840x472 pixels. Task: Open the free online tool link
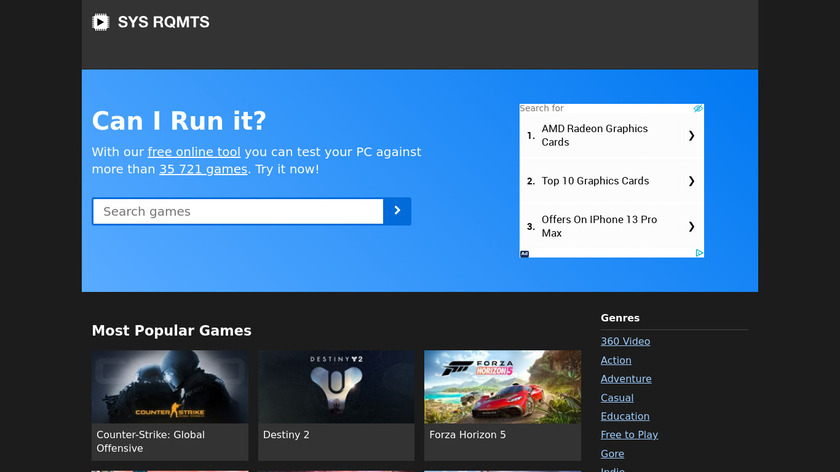tap(194, 152)
